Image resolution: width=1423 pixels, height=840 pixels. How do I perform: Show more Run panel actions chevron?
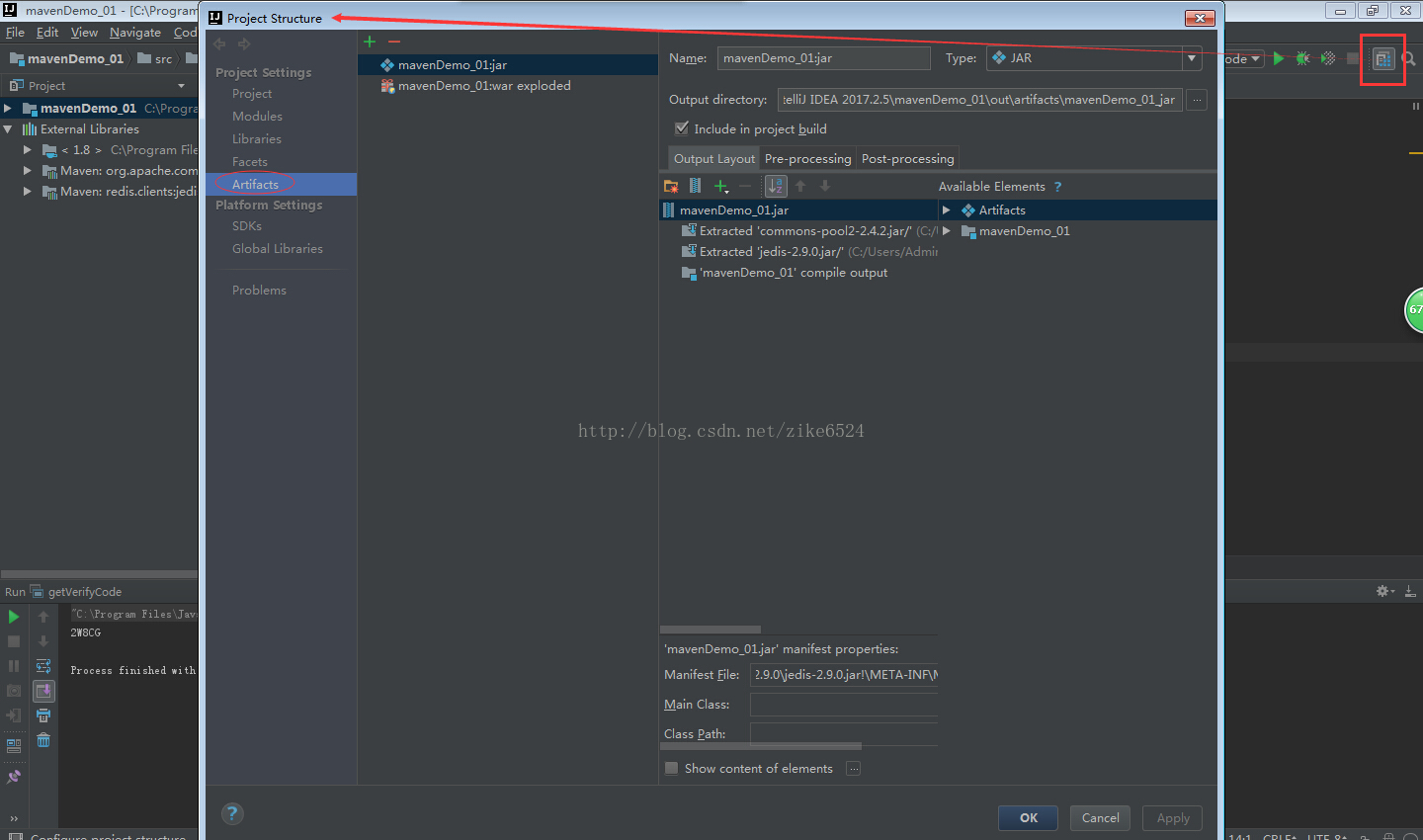pyautogui.click(x=14, y=818)
